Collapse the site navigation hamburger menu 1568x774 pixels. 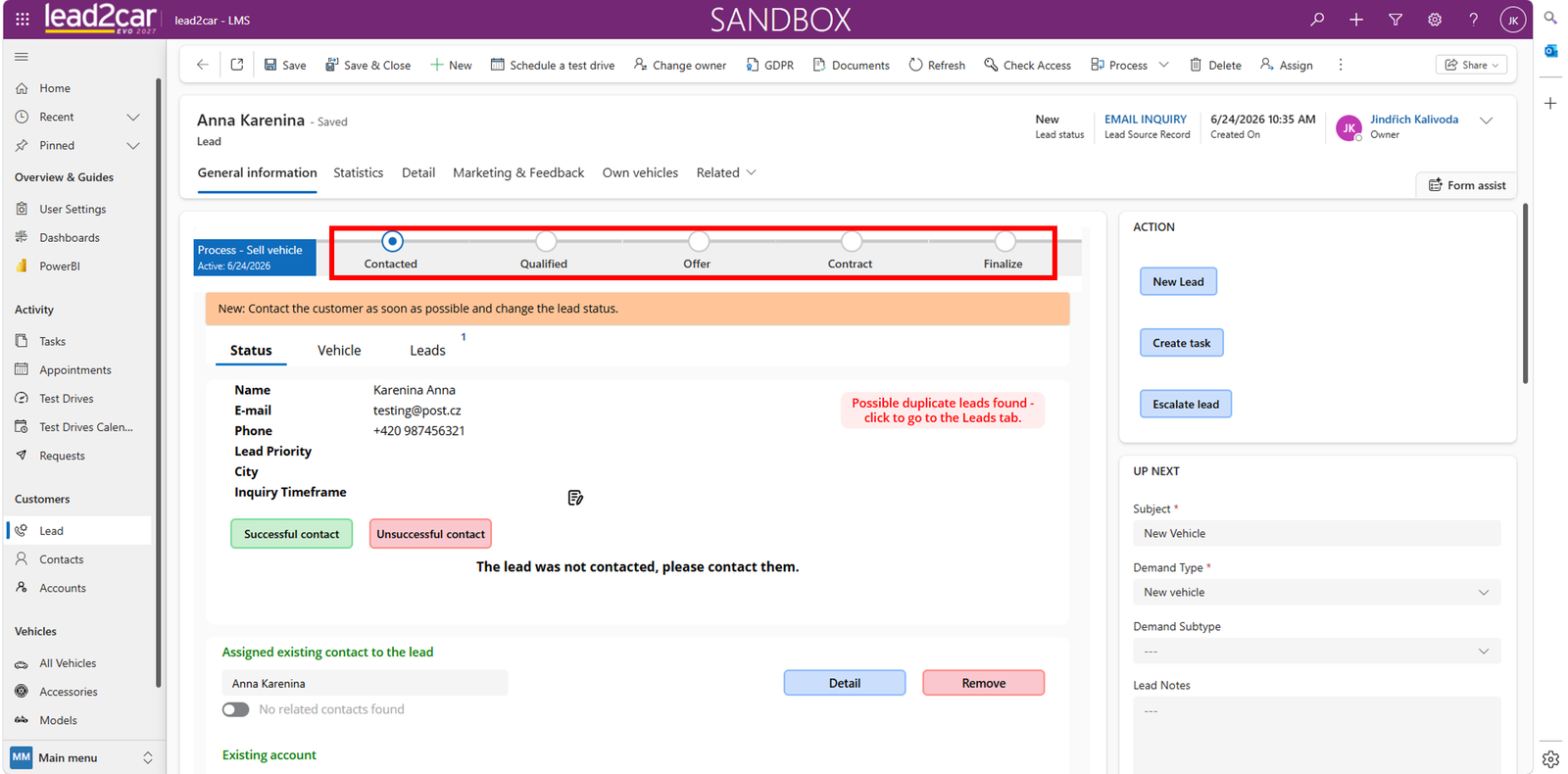(22, 57)
